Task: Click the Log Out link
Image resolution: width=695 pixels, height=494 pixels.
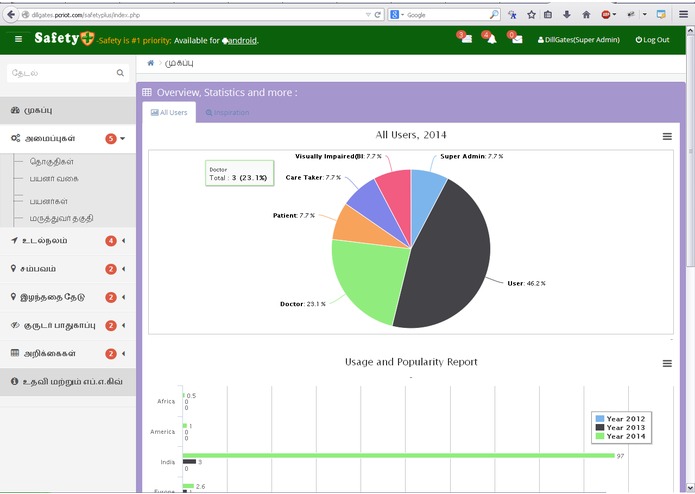Action: [x=652, y=40]
